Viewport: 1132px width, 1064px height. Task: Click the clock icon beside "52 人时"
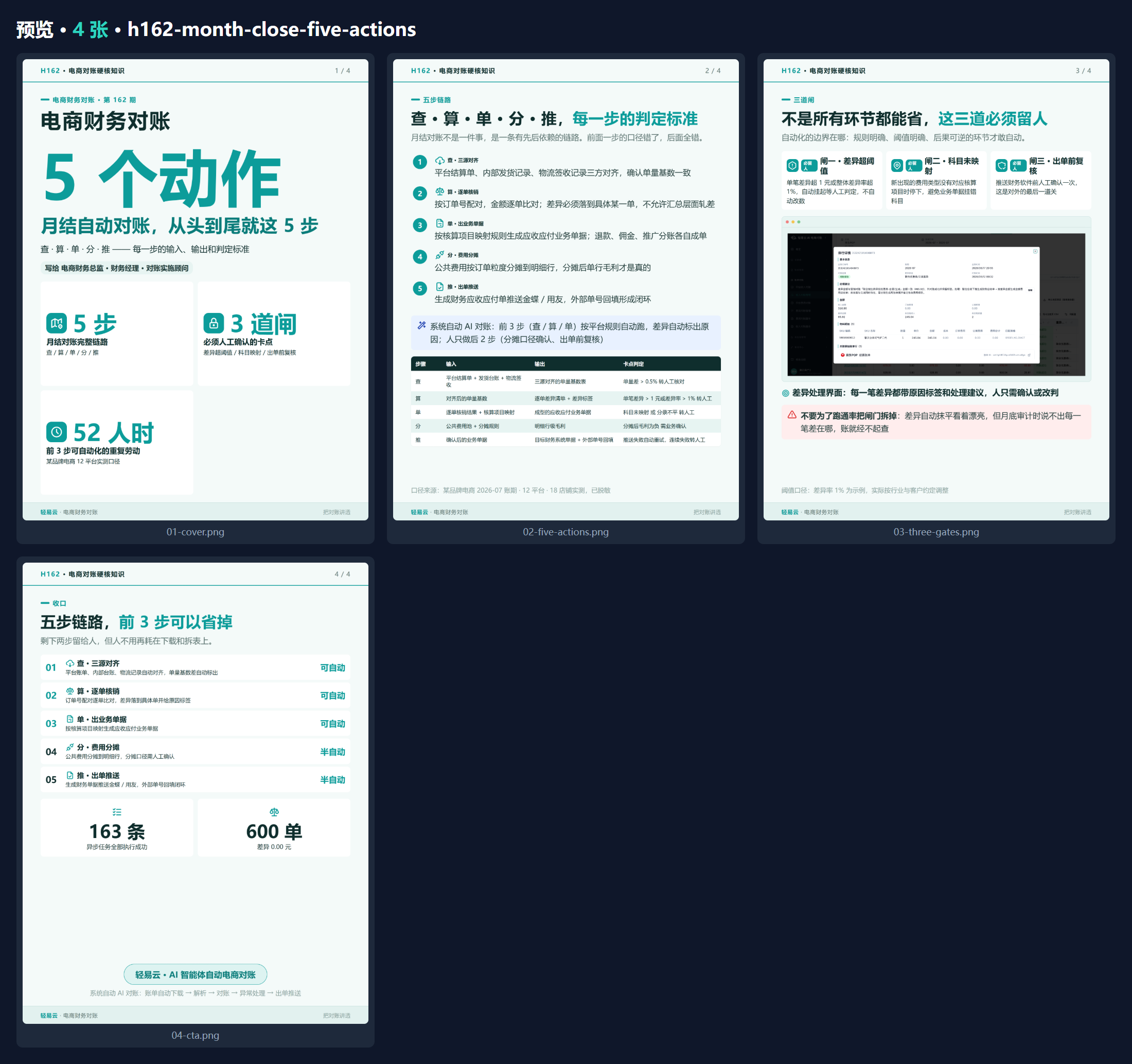pos(57,432)
